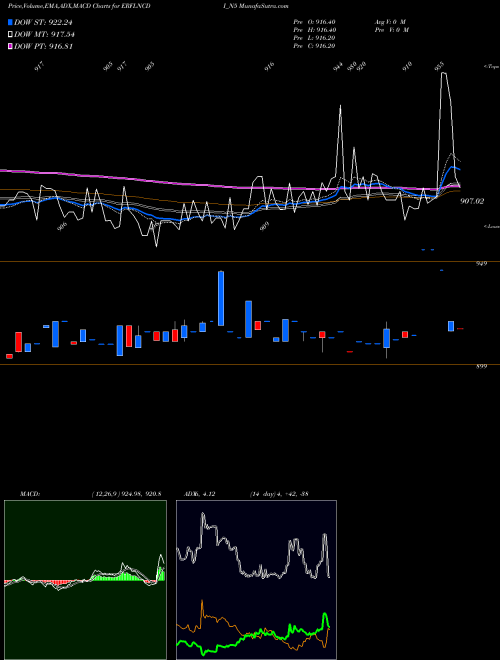The height and width of the screenshot is (660, 500).
Task: Click the 909 low label
Action: (x=264, y=226)
